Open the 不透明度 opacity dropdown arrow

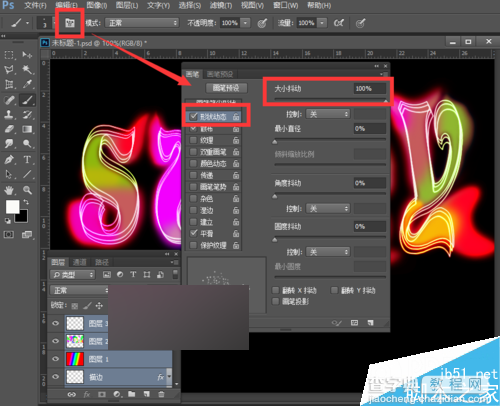(245, 23)
